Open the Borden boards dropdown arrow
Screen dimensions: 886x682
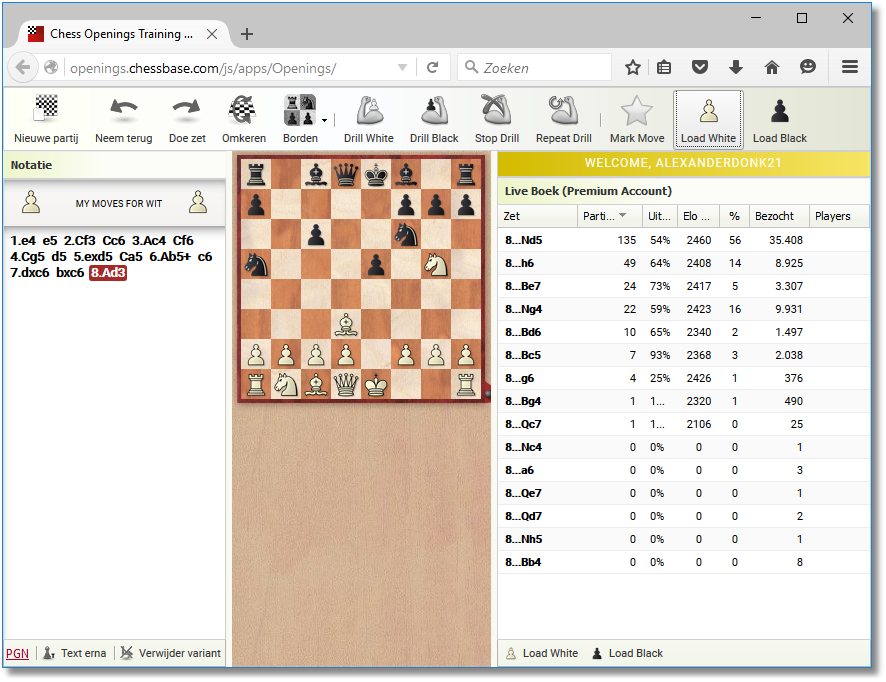click(325, 120)
